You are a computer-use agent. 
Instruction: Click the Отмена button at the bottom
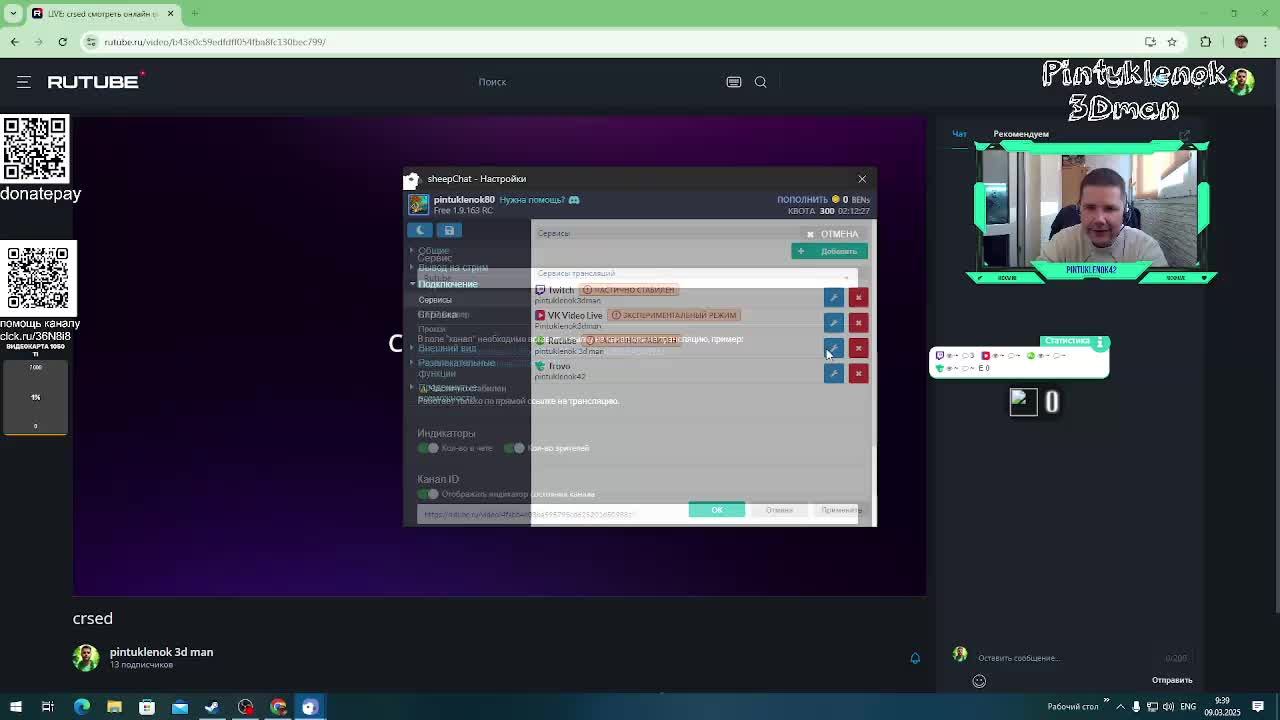coord(779,510)
